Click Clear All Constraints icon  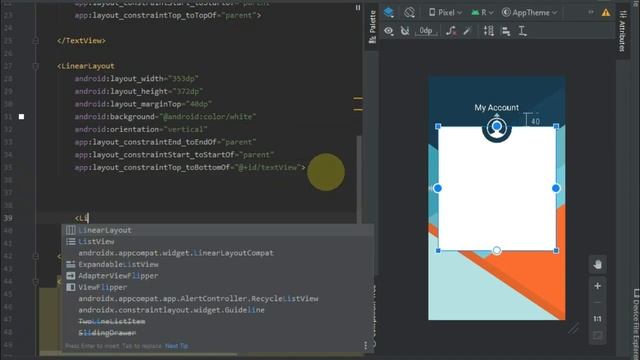coord(451,31)
